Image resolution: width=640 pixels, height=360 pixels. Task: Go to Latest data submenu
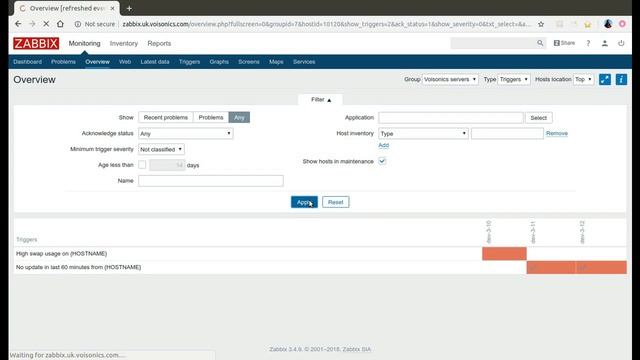(x=155, y=62)
